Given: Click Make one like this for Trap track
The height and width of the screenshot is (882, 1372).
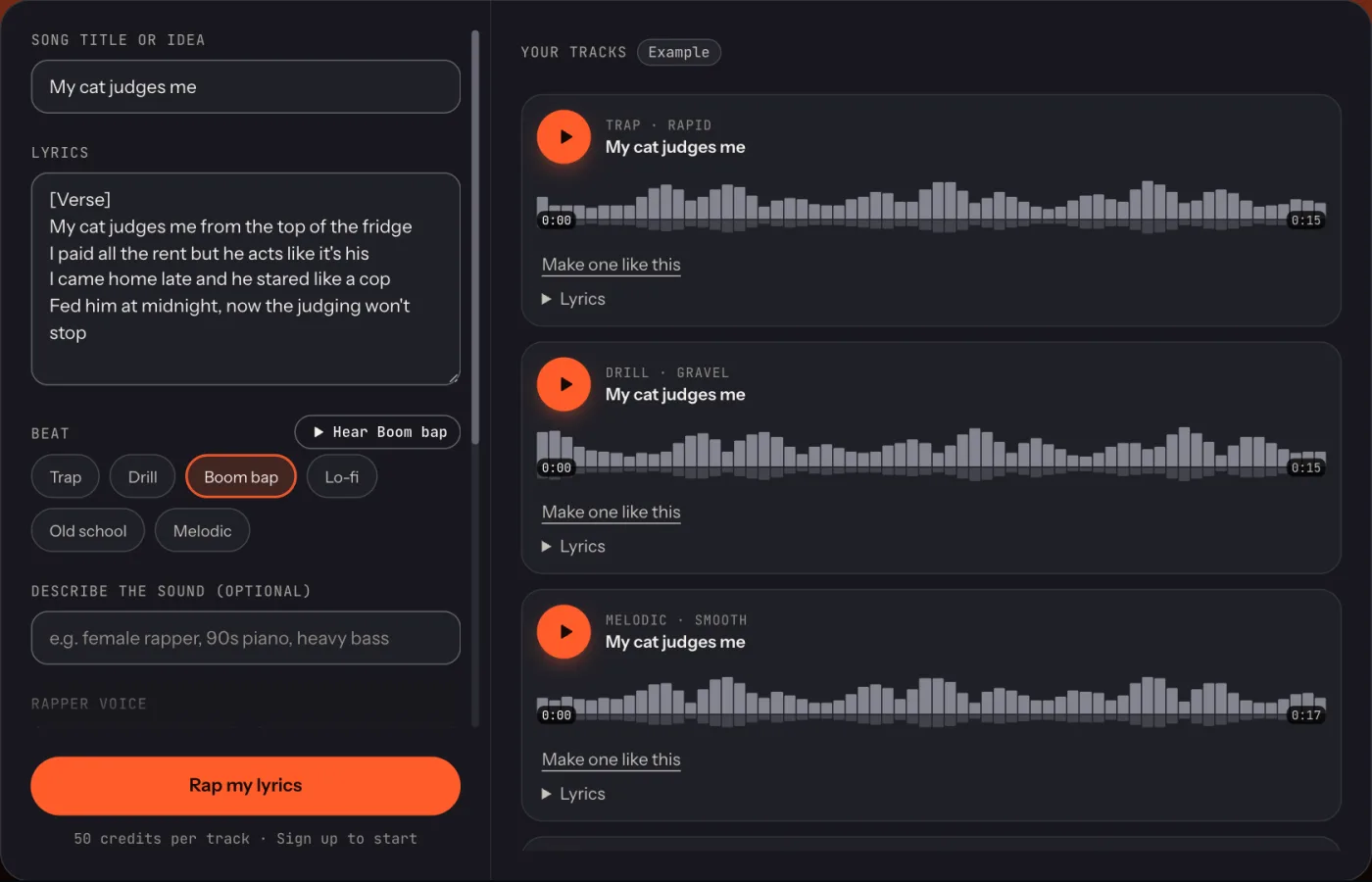Looking at the screenshot, I should pos(612,265).
